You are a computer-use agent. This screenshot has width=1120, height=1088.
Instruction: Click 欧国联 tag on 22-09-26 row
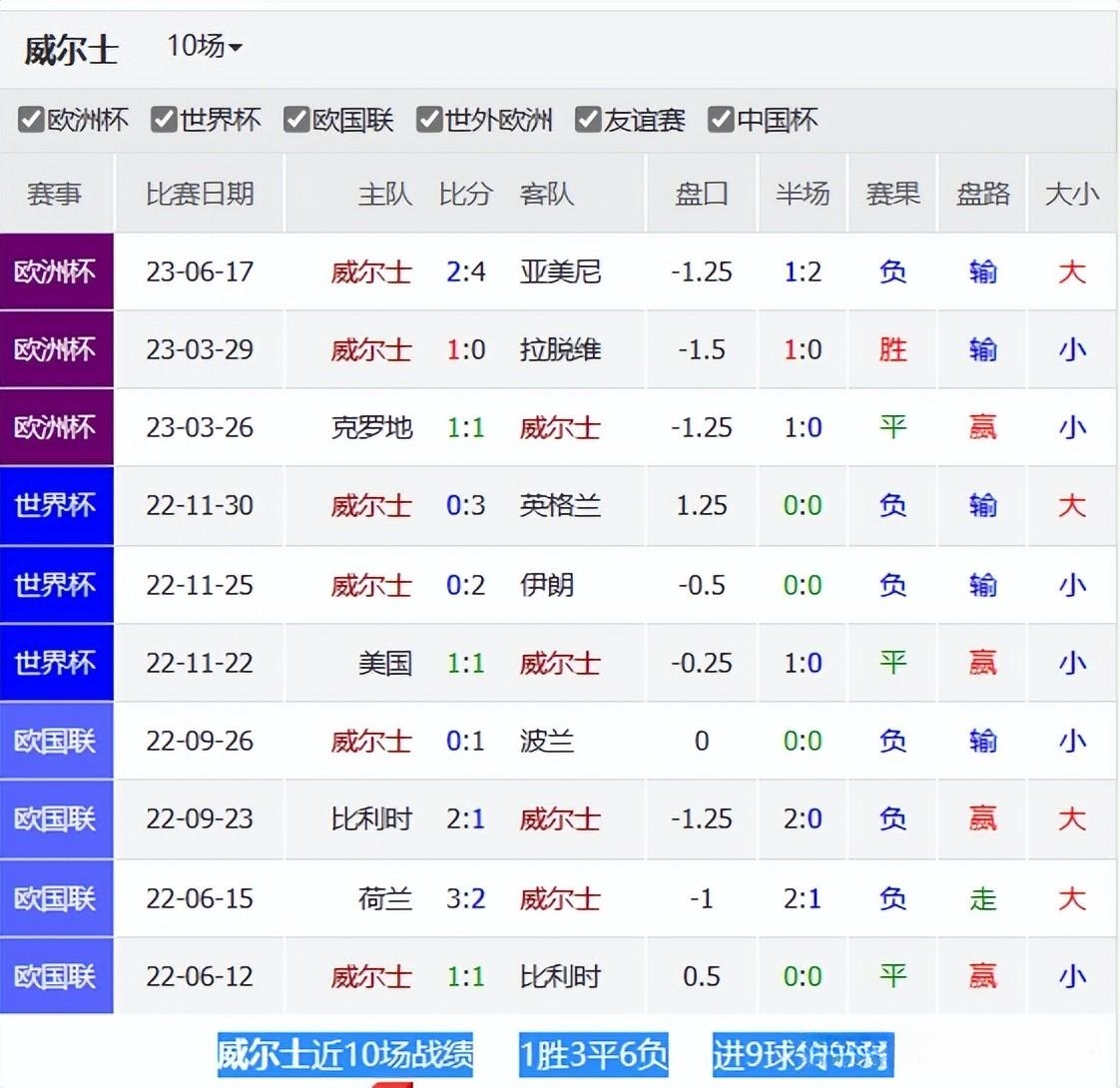click(x=57, y=740)
